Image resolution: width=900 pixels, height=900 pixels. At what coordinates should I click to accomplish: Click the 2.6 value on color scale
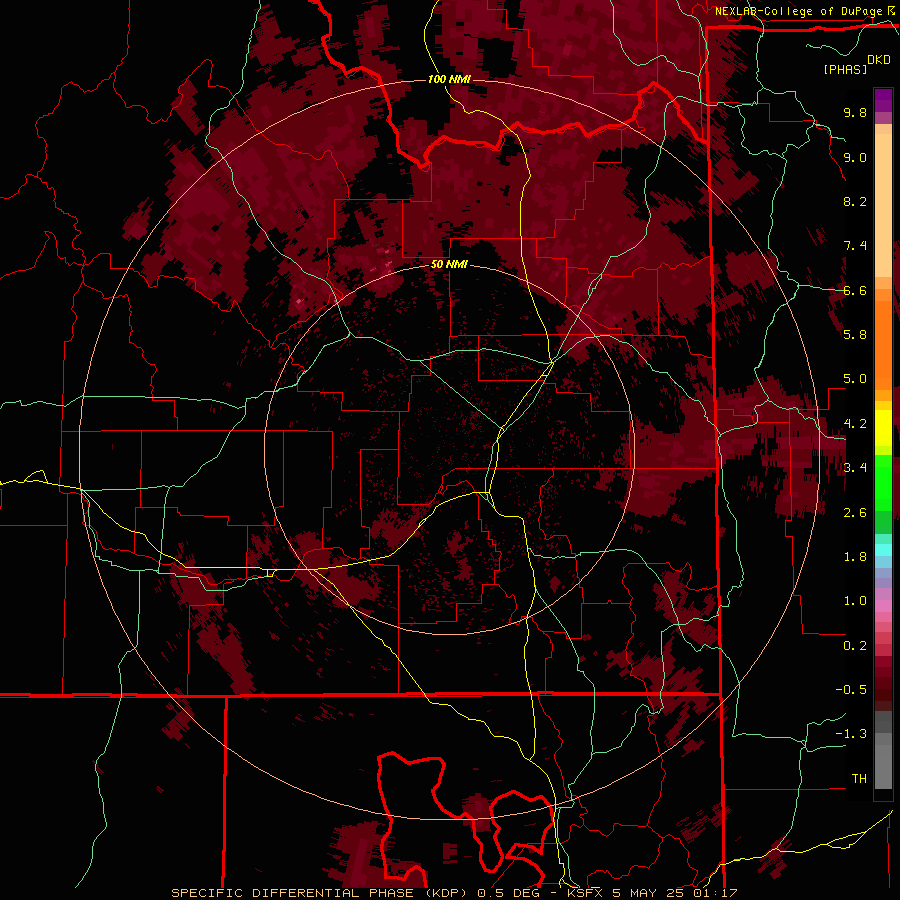tap(855, 513)
